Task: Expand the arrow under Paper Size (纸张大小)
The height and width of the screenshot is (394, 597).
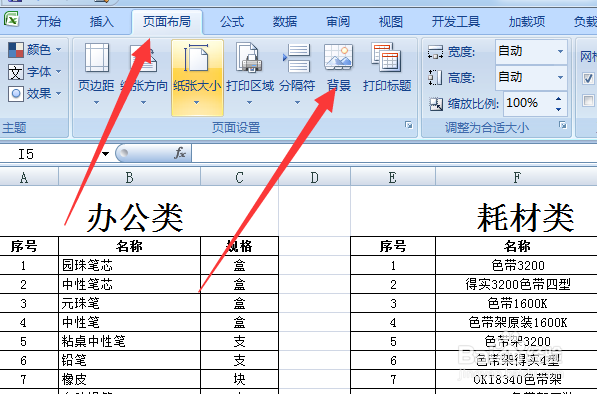Action: [196, 102]
